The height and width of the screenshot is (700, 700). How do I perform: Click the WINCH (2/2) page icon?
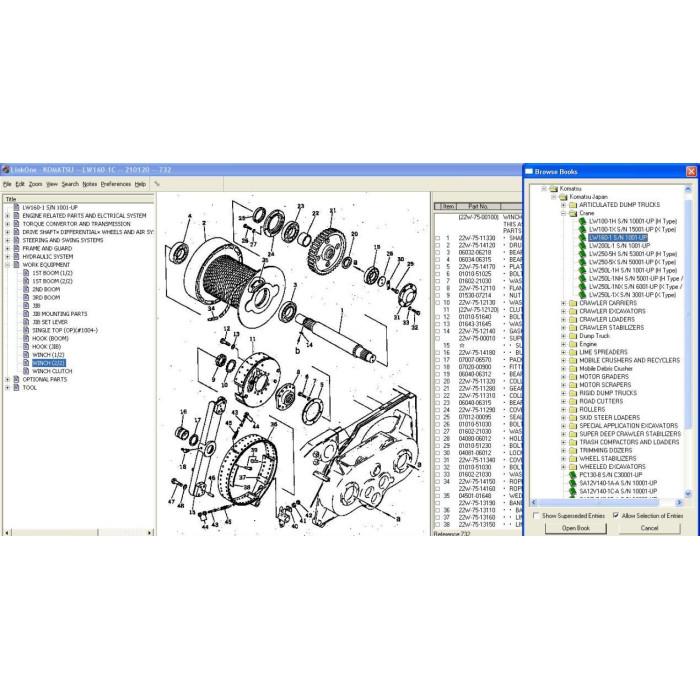26,363
